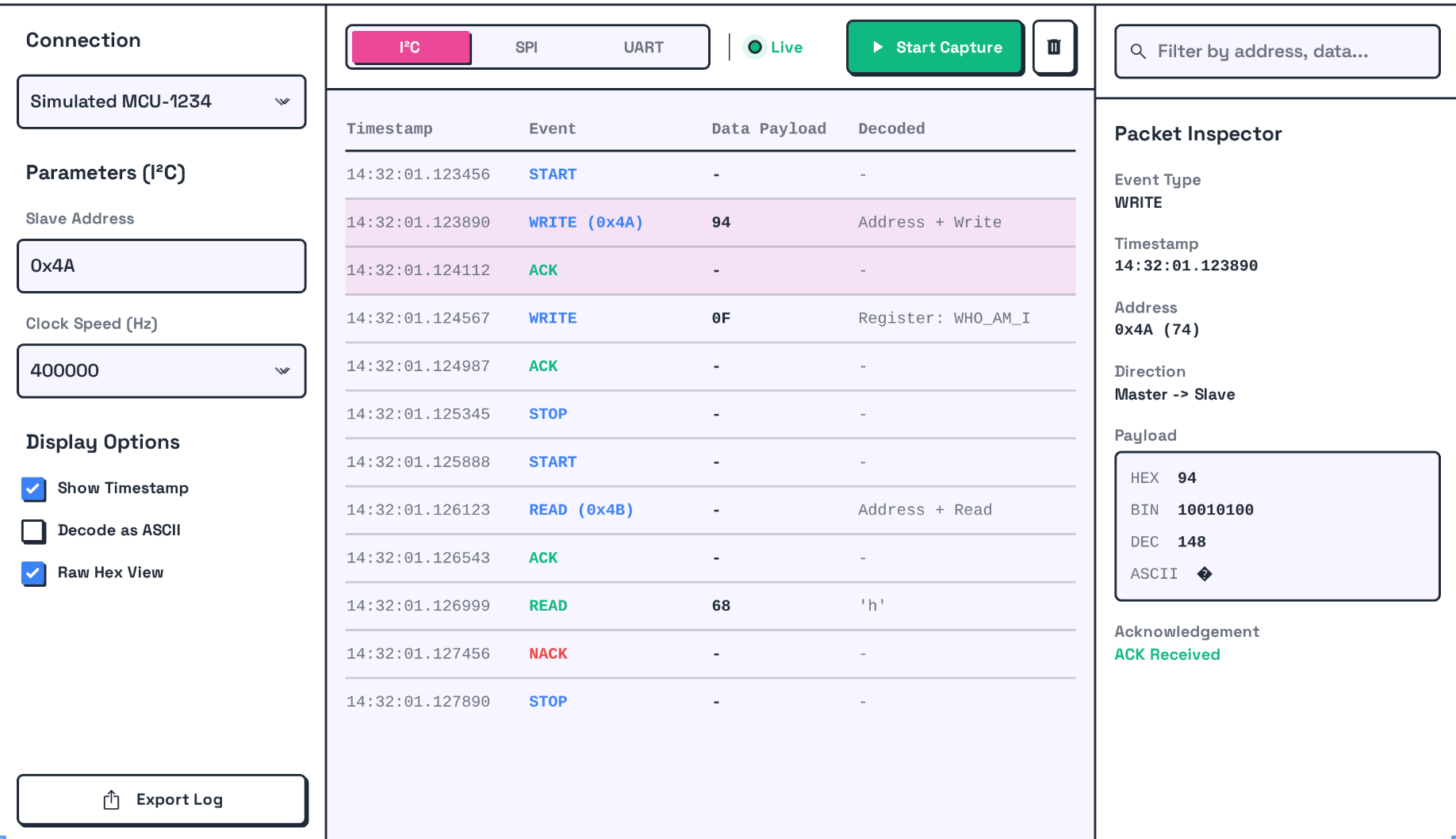Click the Slave Address input field
The image size is (1456, 839).
tap(162, 266)
